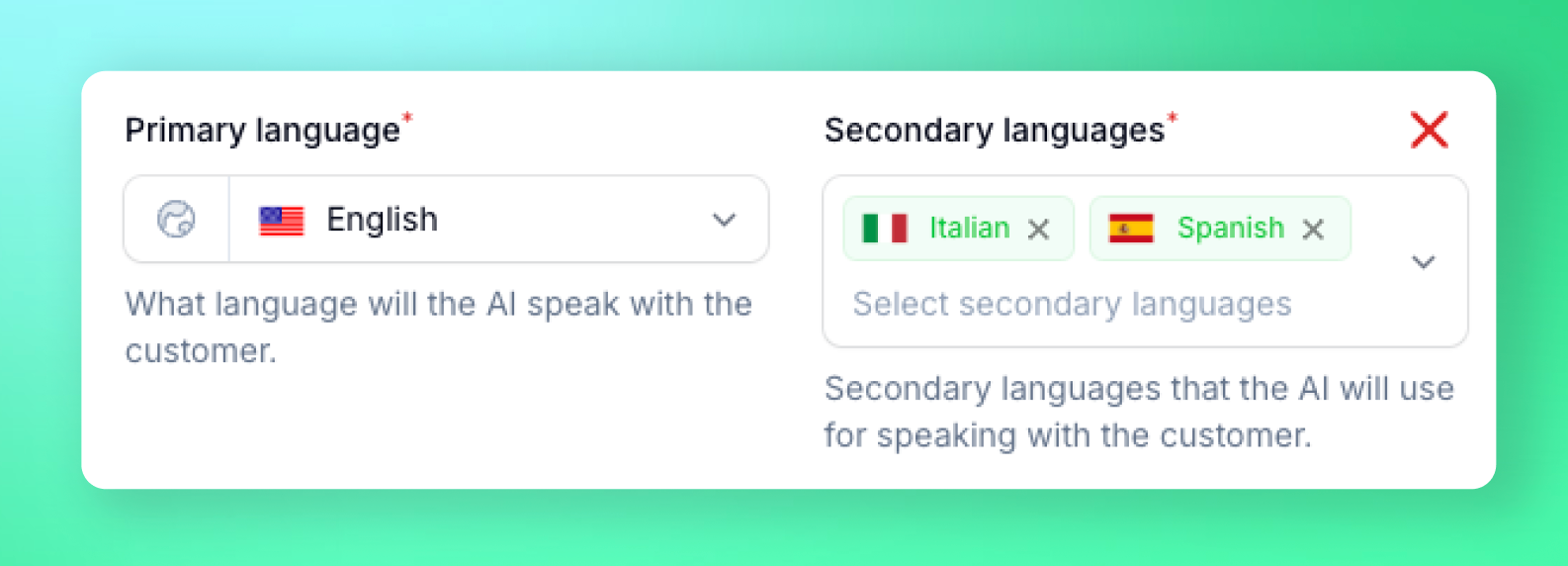Close the panel with the red X icon
Image resolution: width=1568 pixels, height=566 pixels.
coord(1430,130)
